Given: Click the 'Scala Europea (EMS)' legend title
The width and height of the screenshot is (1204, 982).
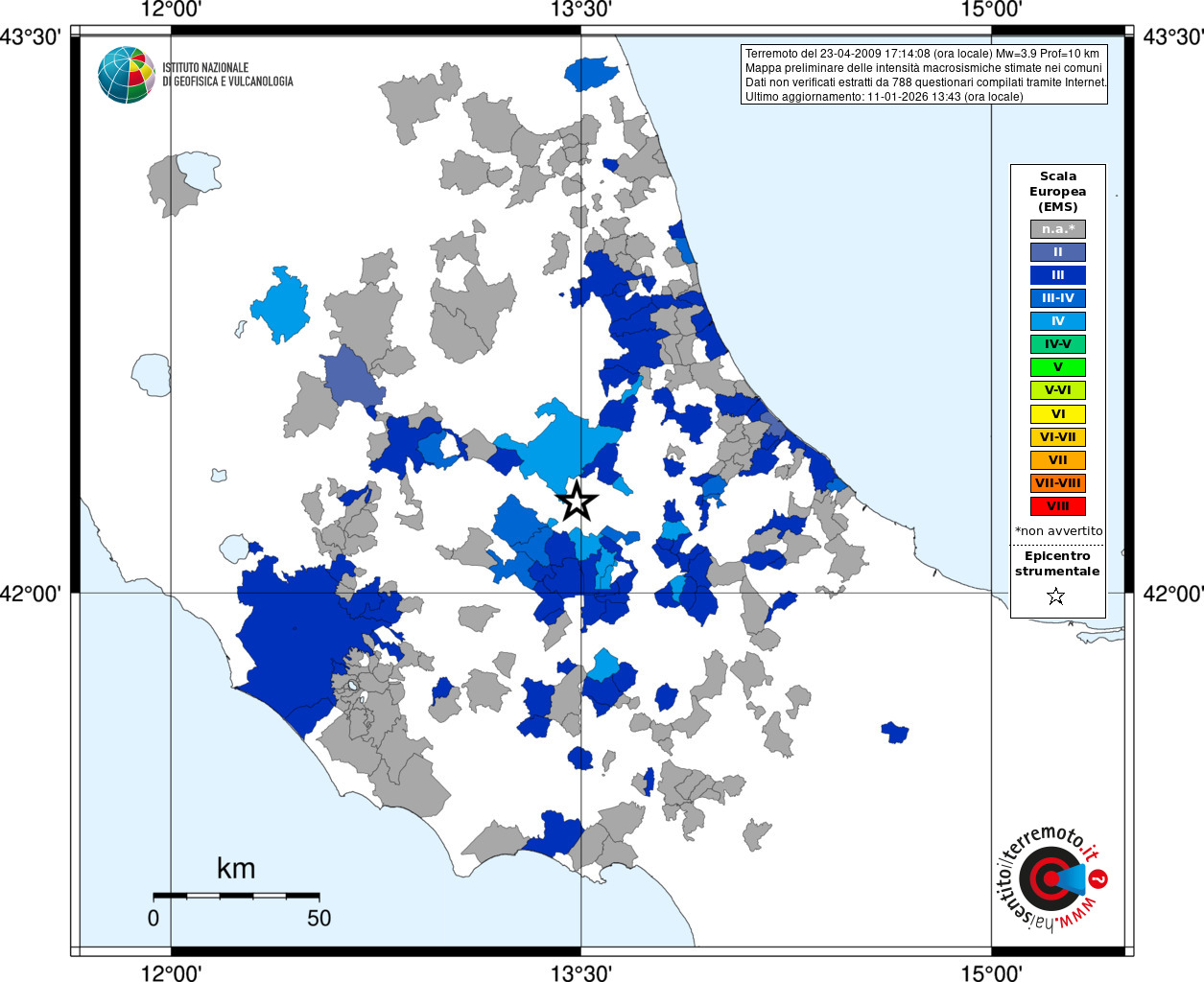Looking at the screenshot, I should tap(1058, 192).
